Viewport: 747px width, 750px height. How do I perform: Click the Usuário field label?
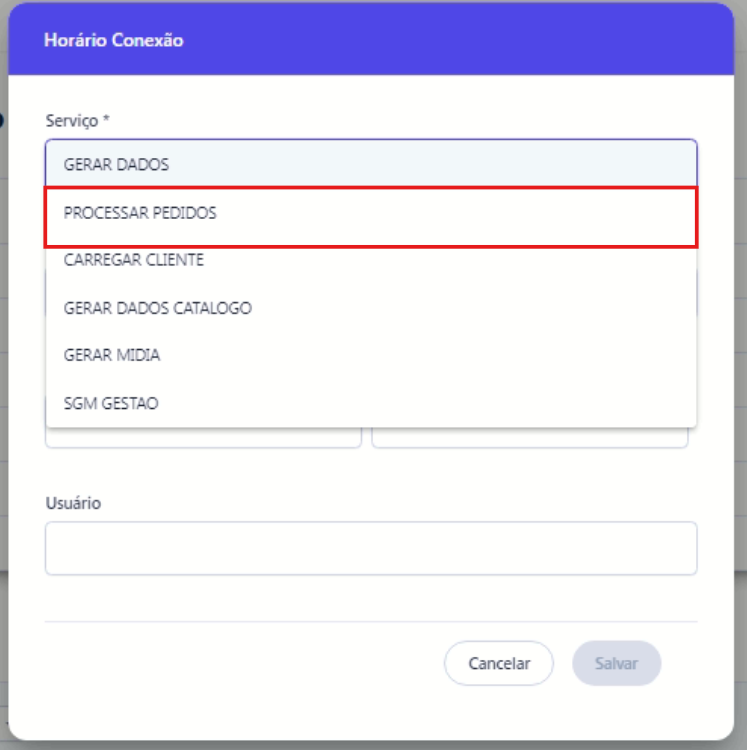pos(73,503)
